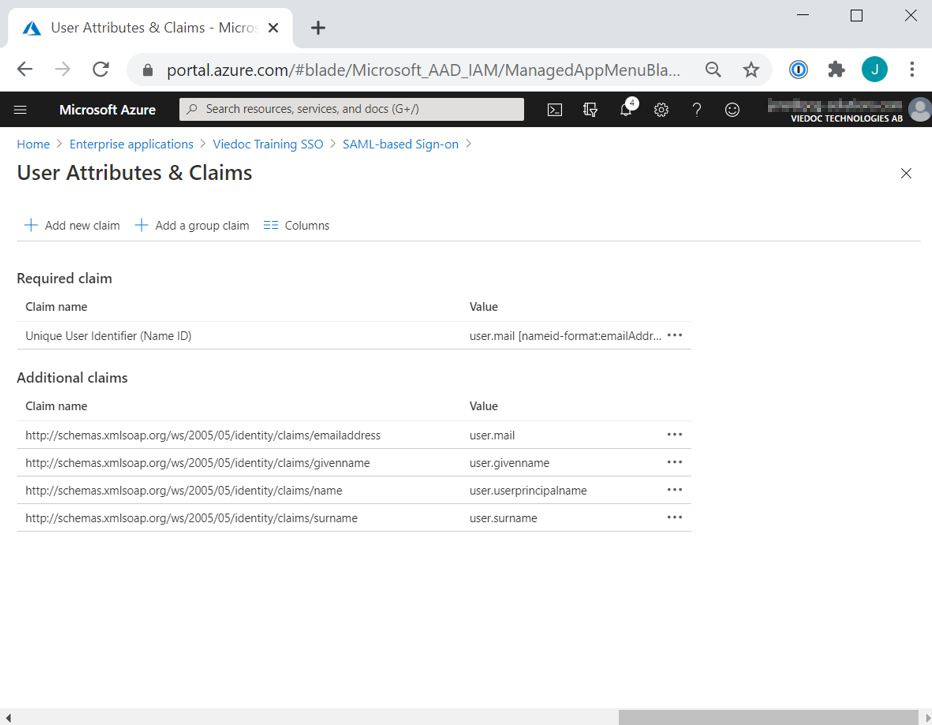This screenshot has width=932, height=725.
Task: Go to Viedoc Training SSO breadcrumb
Action: pyautogui.click(x=268, y=144)
